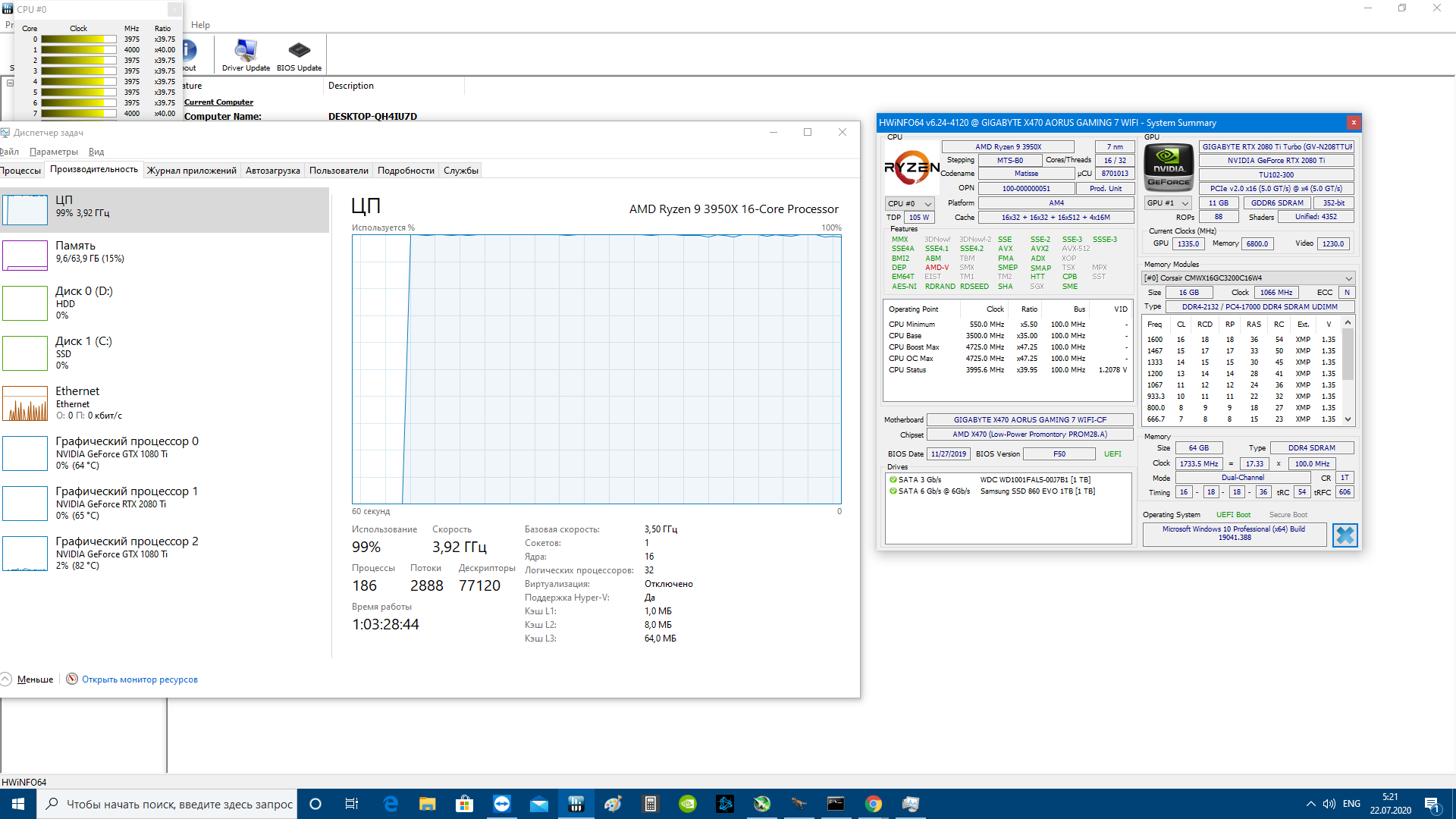Click the volume icon in the system tray

[1329, 804]
